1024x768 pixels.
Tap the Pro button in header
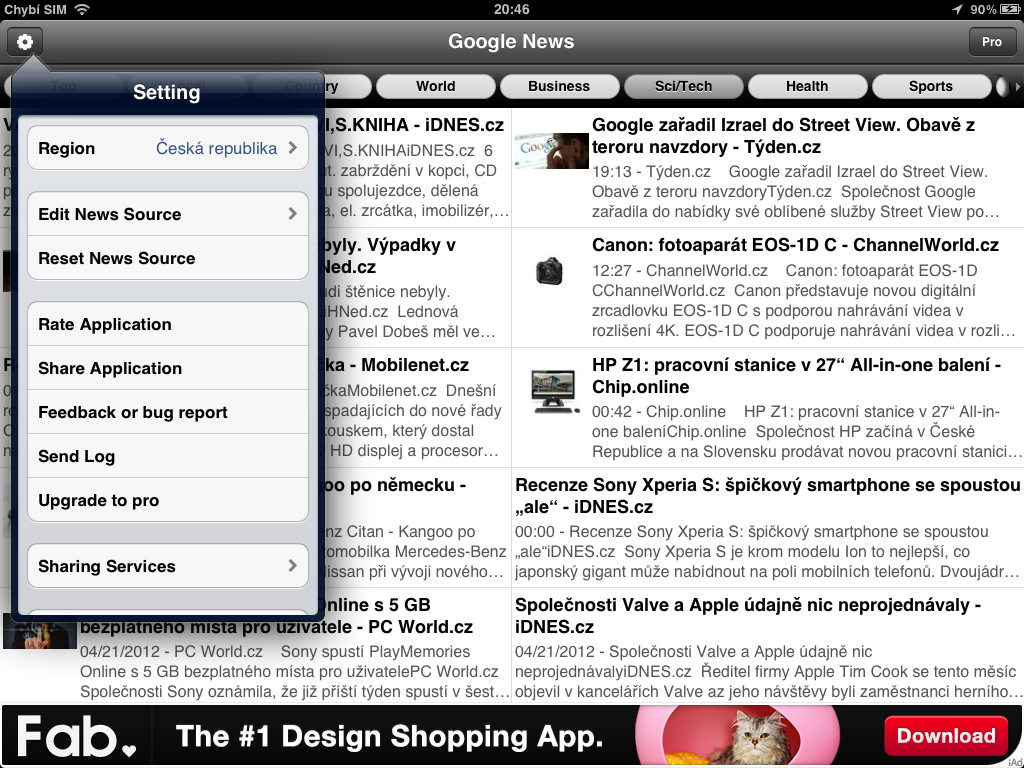991,42
